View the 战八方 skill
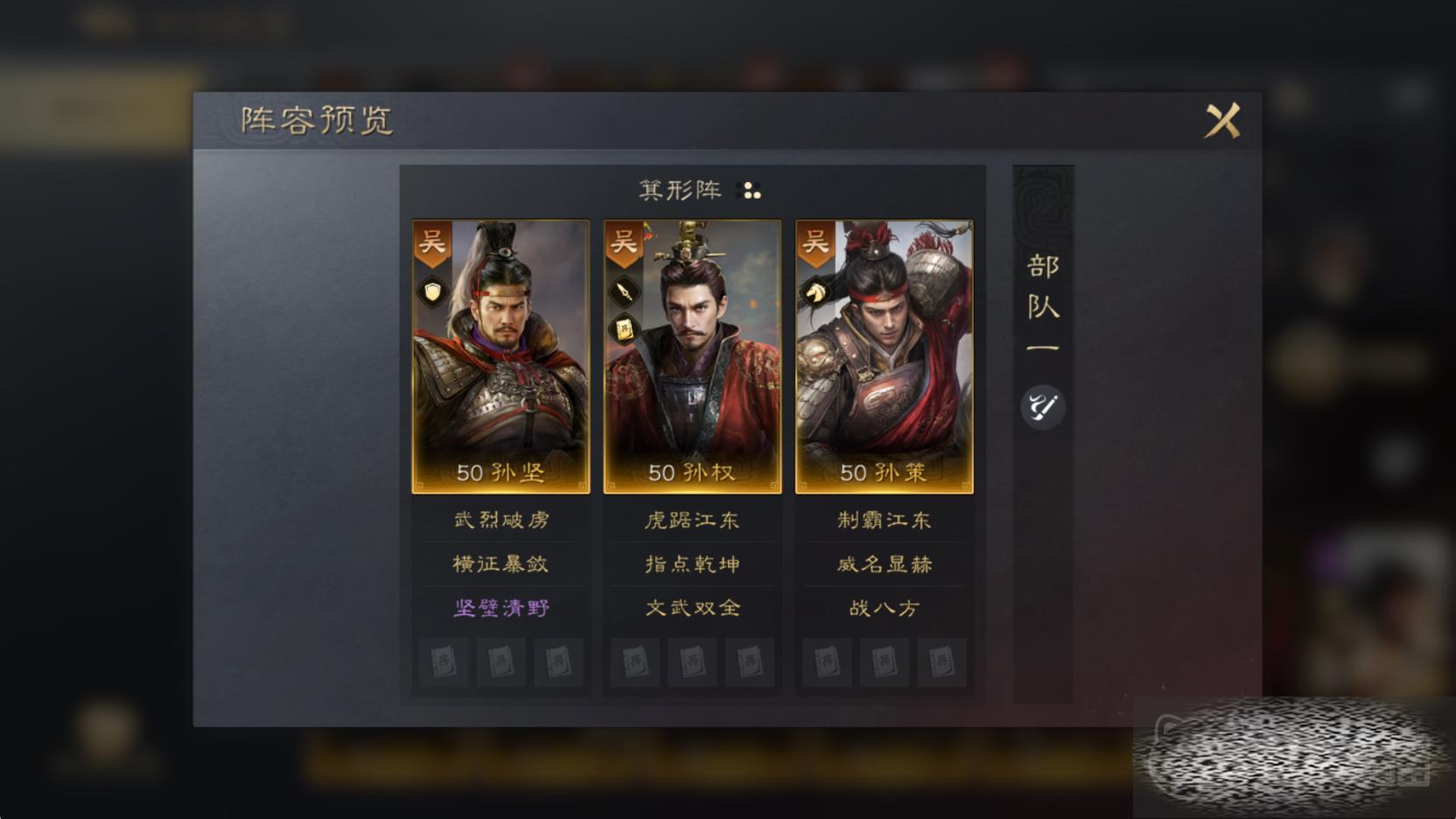This screenshot has height=819, width=1456. point(884,608)
